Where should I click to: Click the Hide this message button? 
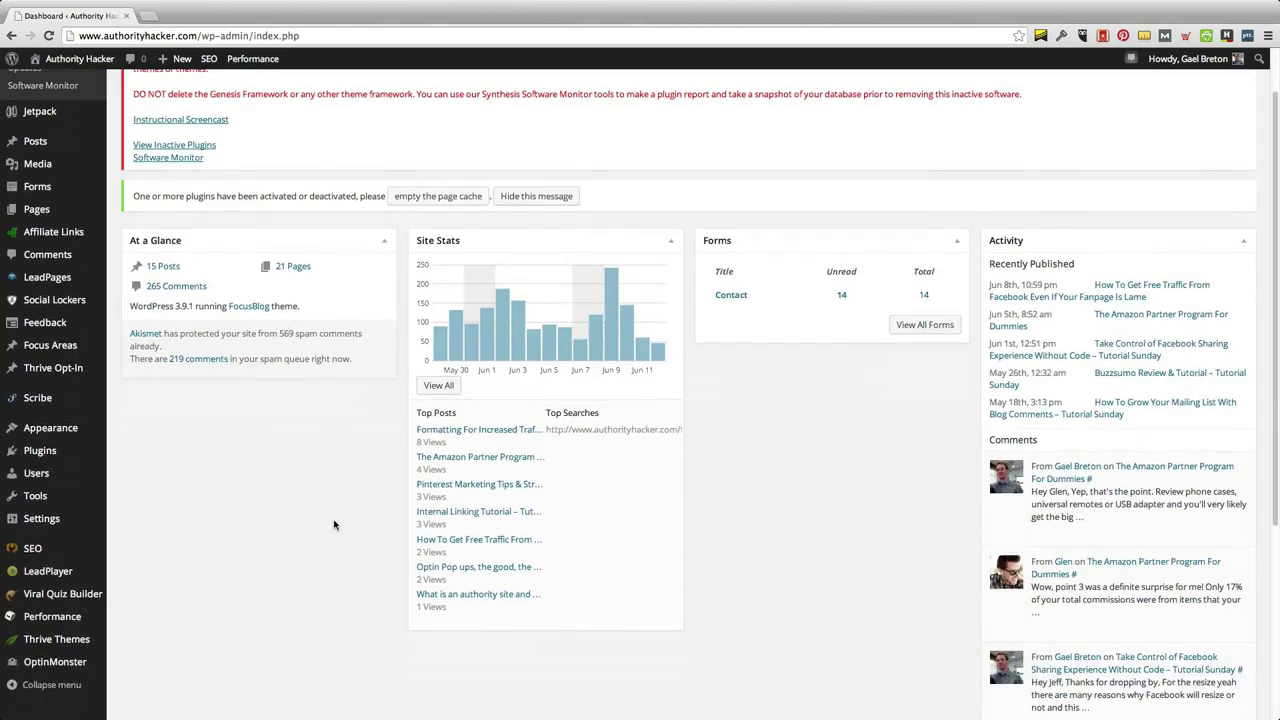click(537, 196)
